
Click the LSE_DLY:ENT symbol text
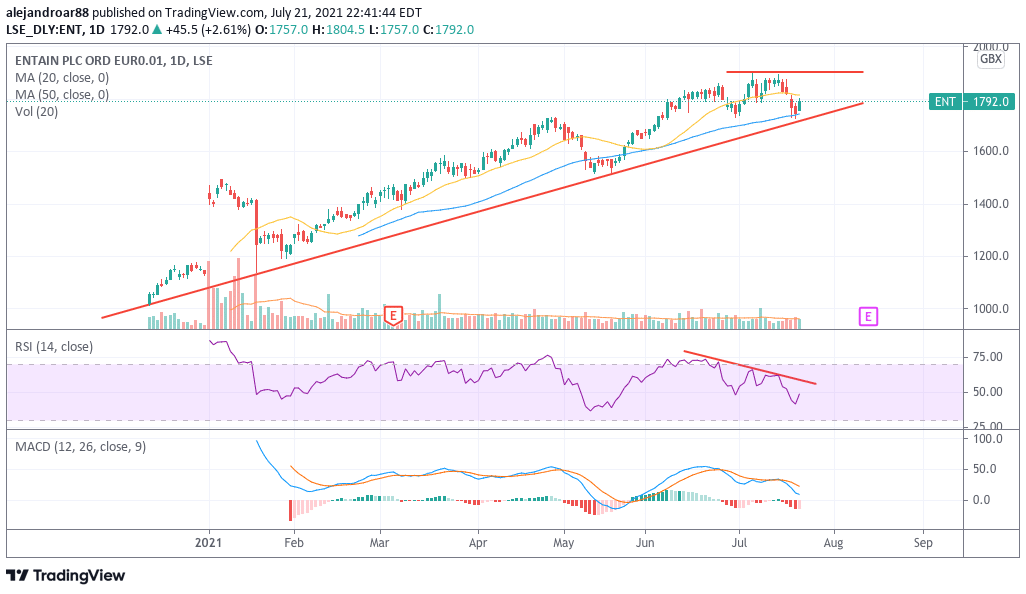coord(45,29)
